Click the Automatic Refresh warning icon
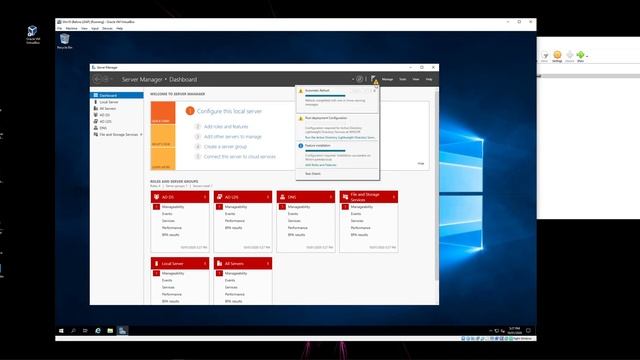640x360 pixels. point(301,91)
